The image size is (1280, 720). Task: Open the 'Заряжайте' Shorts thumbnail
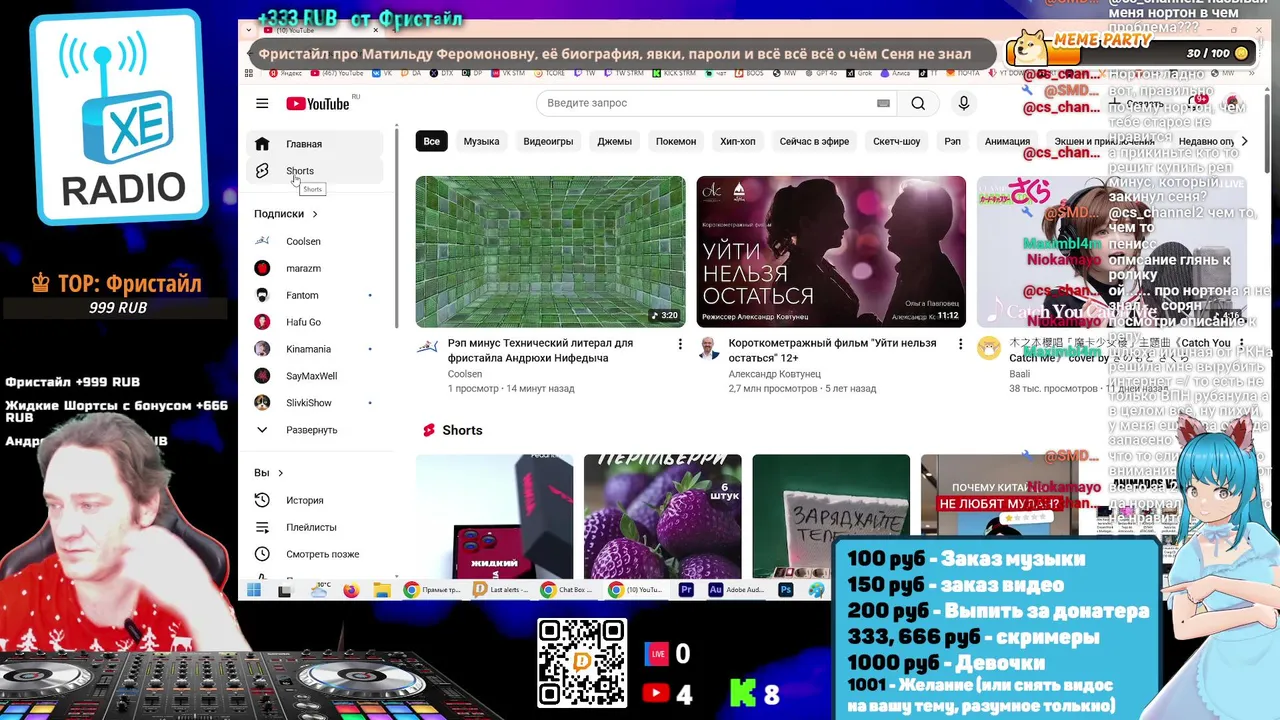(831, 516)
